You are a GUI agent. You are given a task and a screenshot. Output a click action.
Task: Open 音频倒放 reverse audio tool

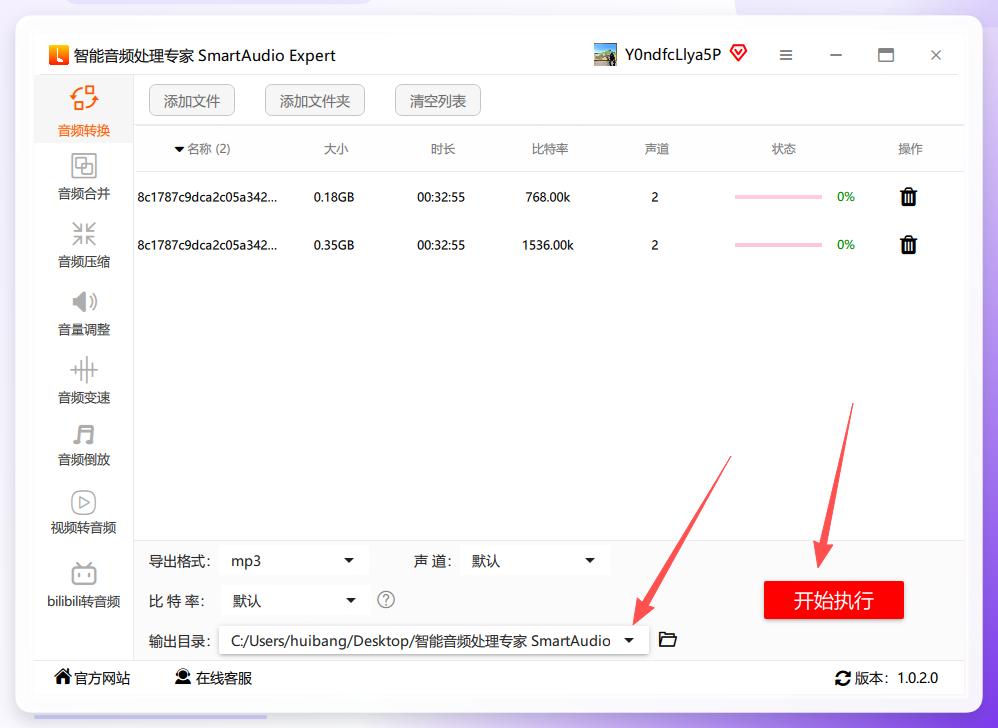83,445
